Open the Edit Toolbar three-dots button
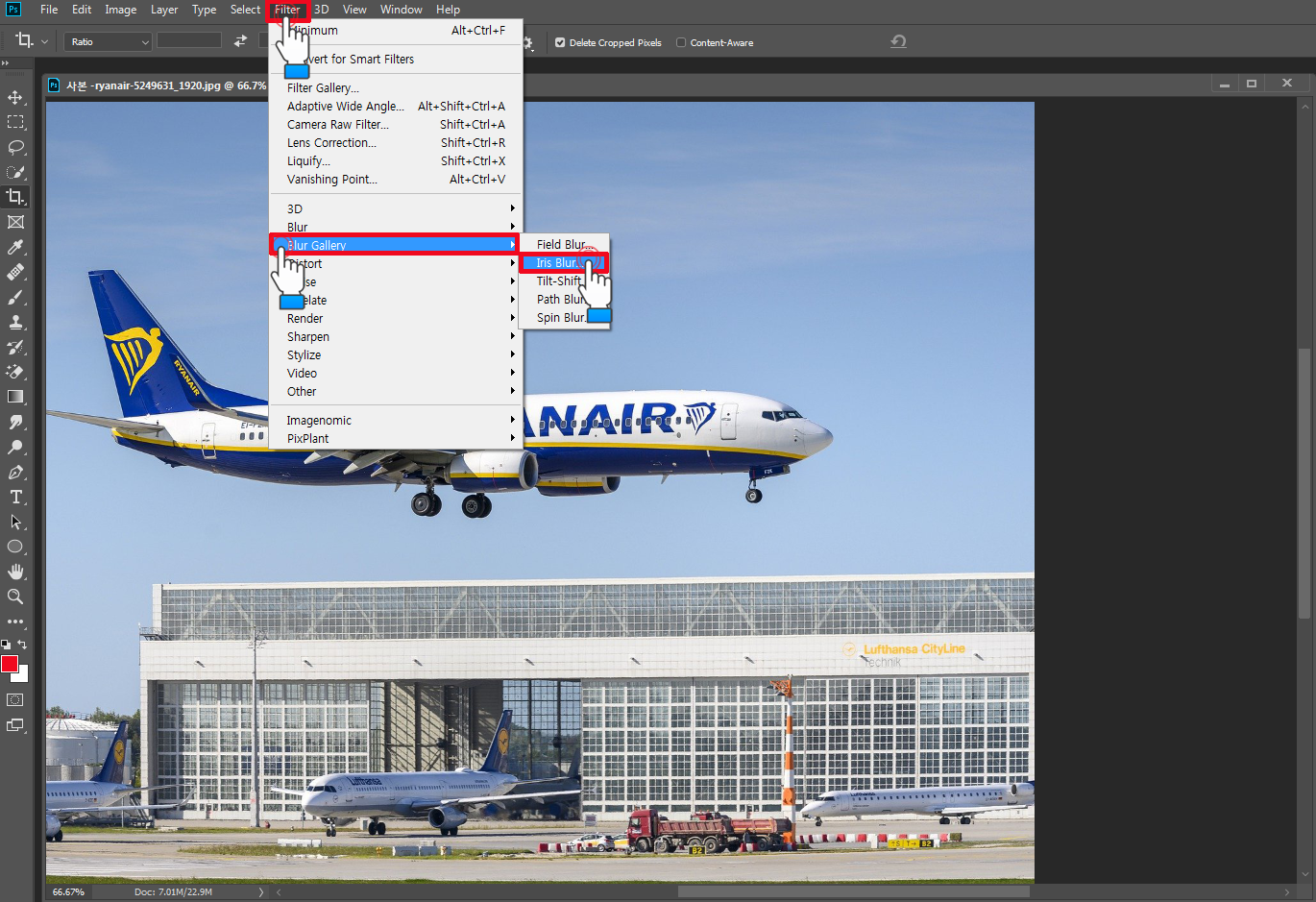Viewport: 1316px width, 902px height. (15, 622)
